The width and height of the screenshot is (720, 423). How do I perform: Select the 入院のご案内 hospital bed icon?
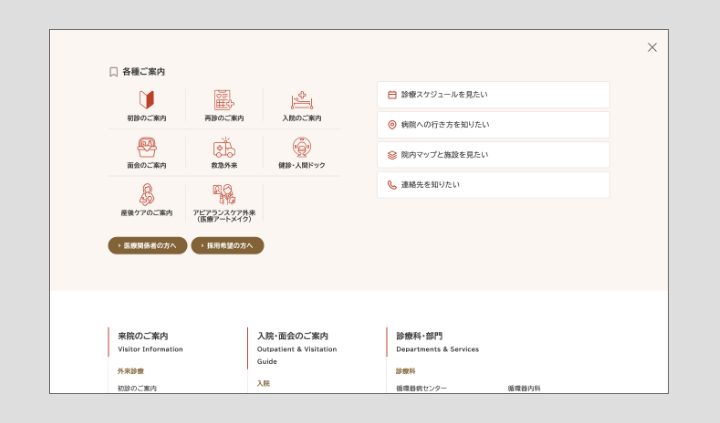[x=301, y=101]
